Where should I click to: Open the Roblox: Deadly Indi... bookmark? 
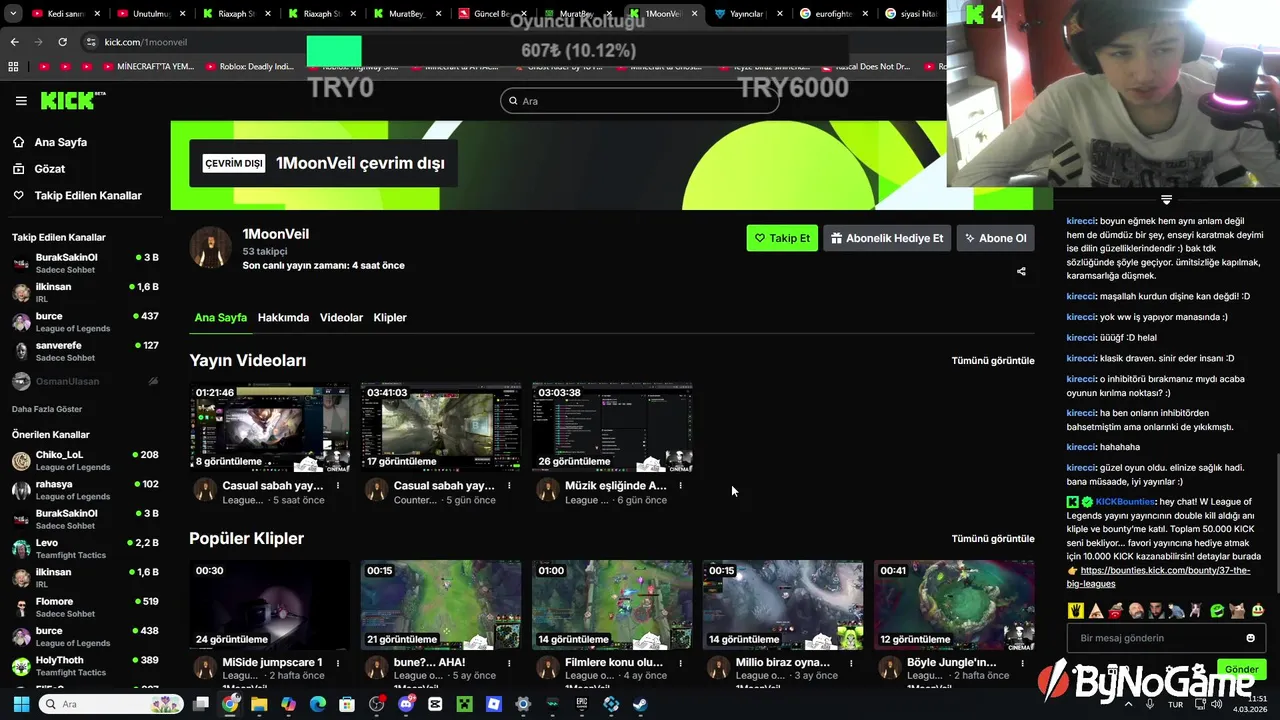point(249,67)
